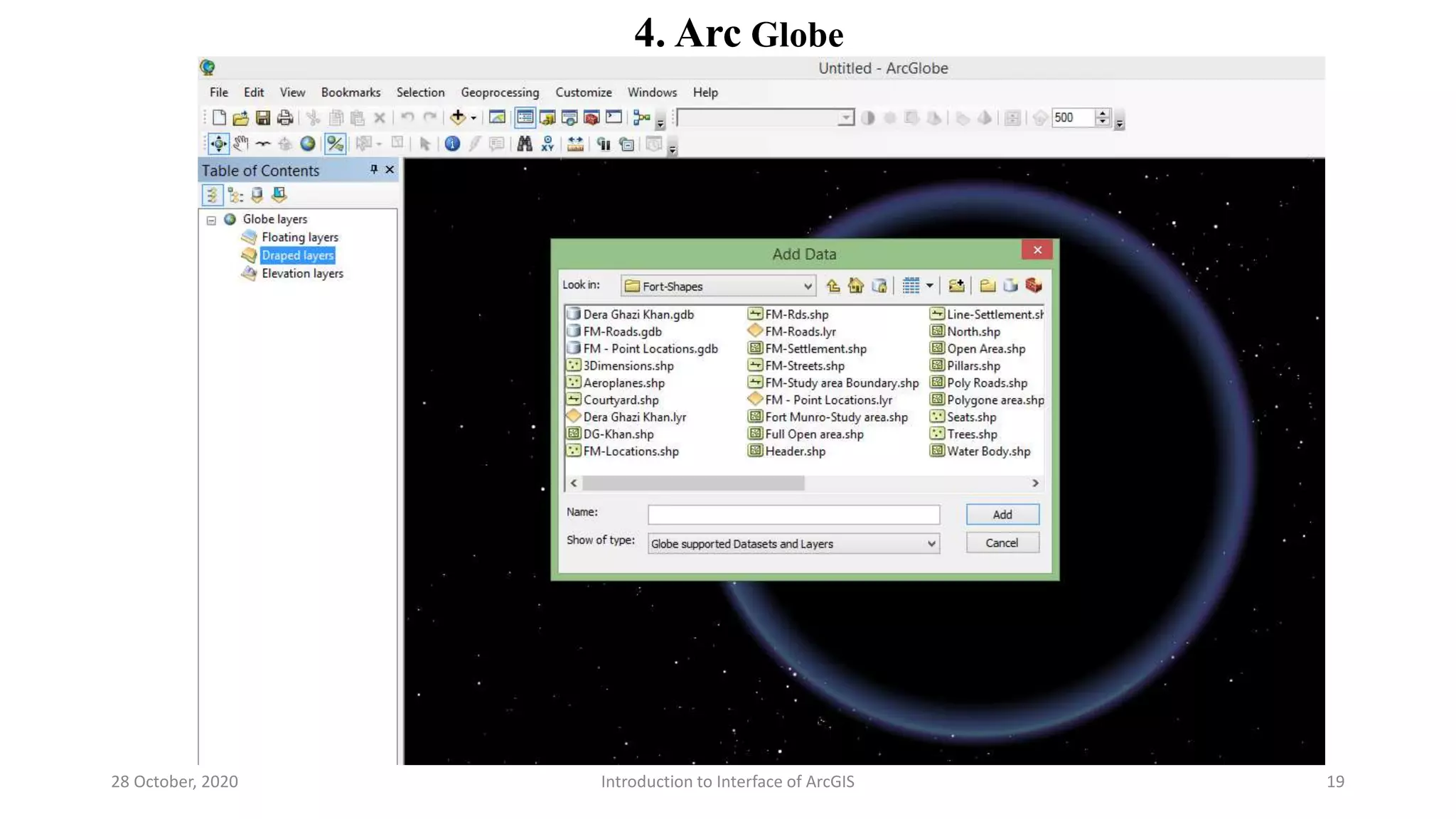Image resolution: width=1456 pixels, height=819 pixels.
Task: Select Dera Ghazi Khan.gdb file
Action: coord(631,314)
